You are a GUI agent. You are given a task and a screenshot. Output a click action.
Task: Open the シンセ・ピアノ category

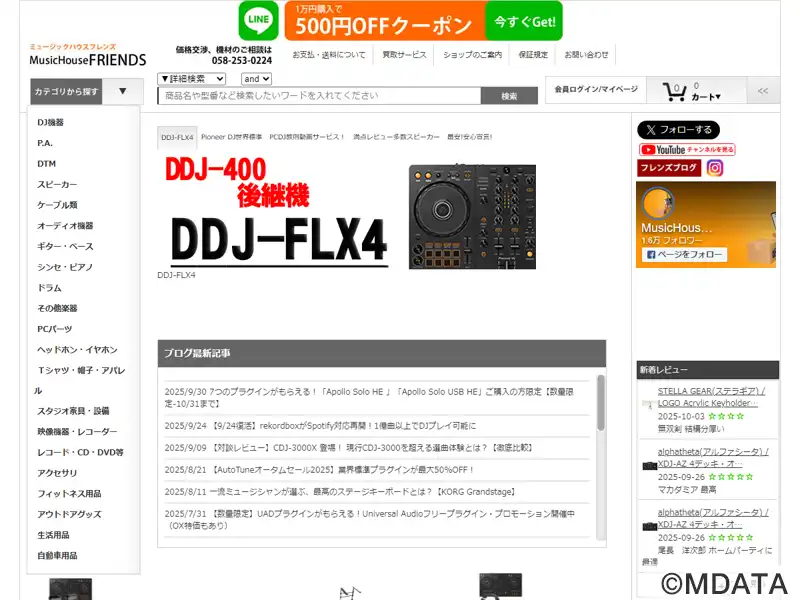point(65,267)
